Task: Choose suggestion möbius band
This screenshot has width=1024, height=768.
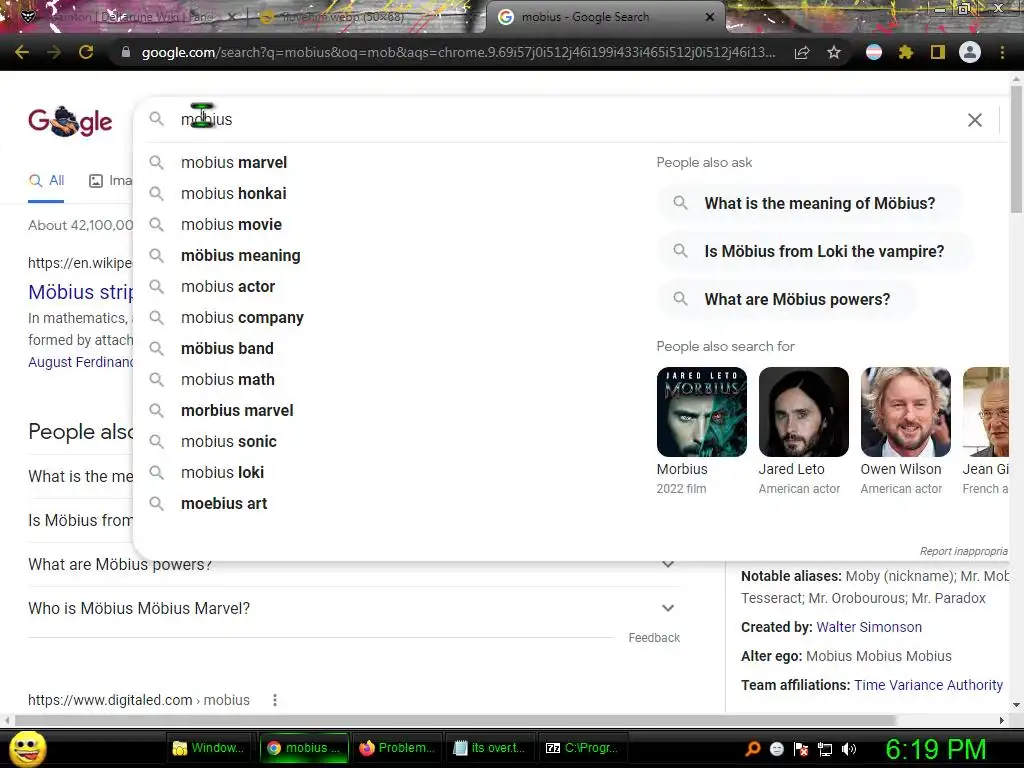Action: [x=227, y=348]
